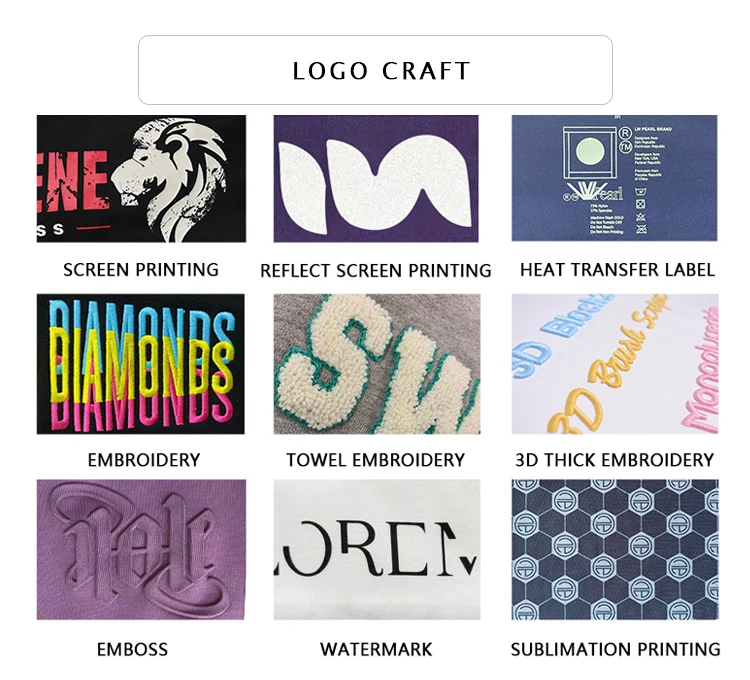The image size is (750, 680).
Task: Open the hexagon sublimation pattern image
Action: pos(615,549)
